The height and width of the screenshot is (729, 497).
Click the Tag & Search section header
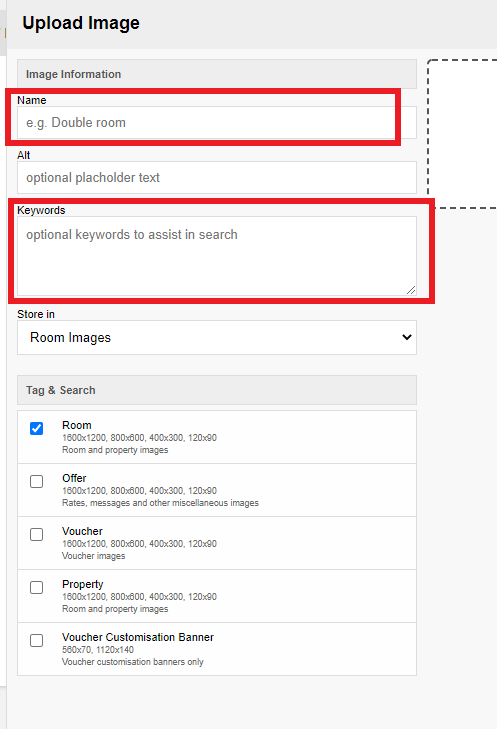pos(217,390)
